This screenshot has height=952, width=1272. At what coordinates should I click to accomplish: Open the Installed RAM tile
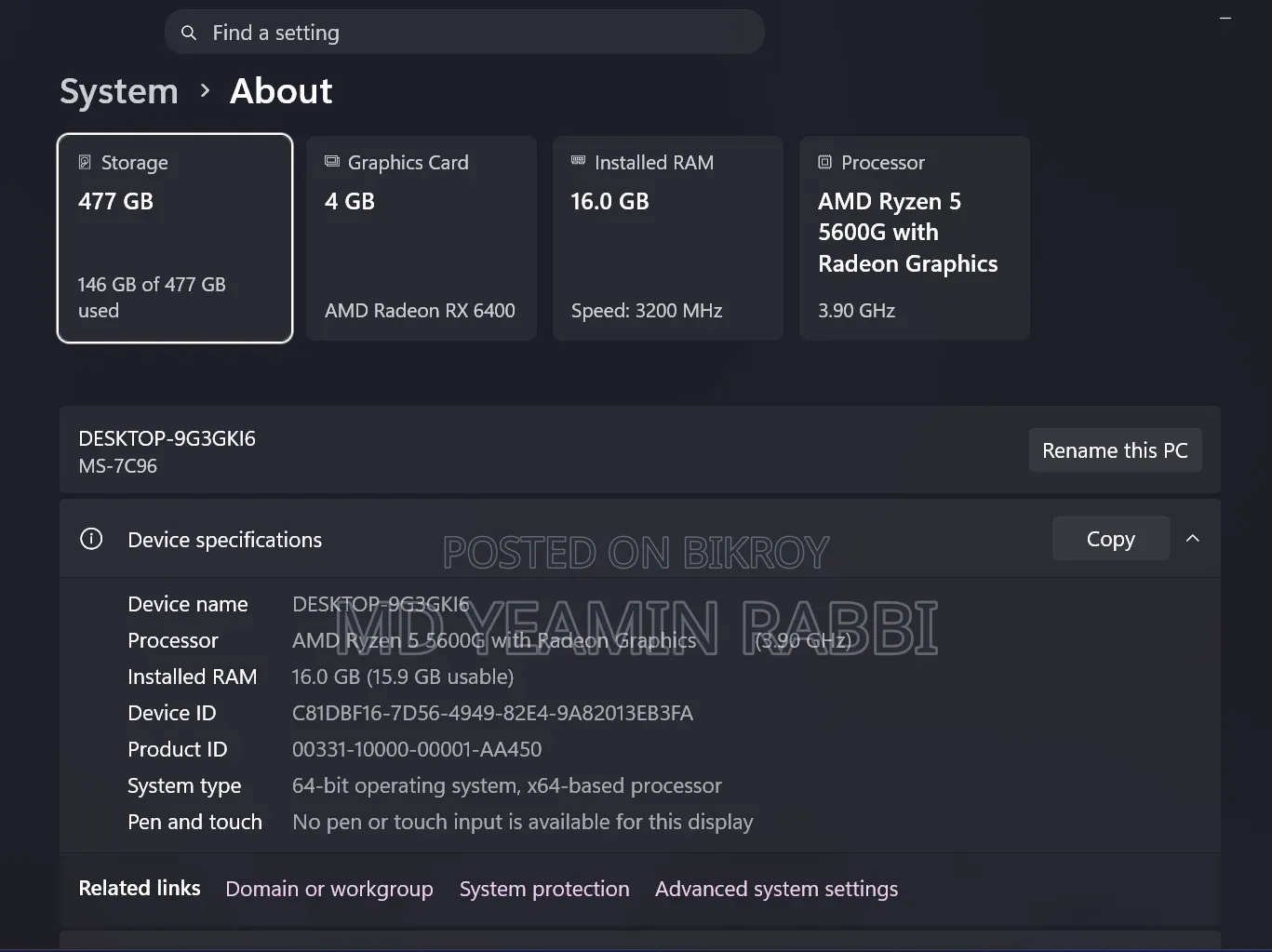coord(668,238)
